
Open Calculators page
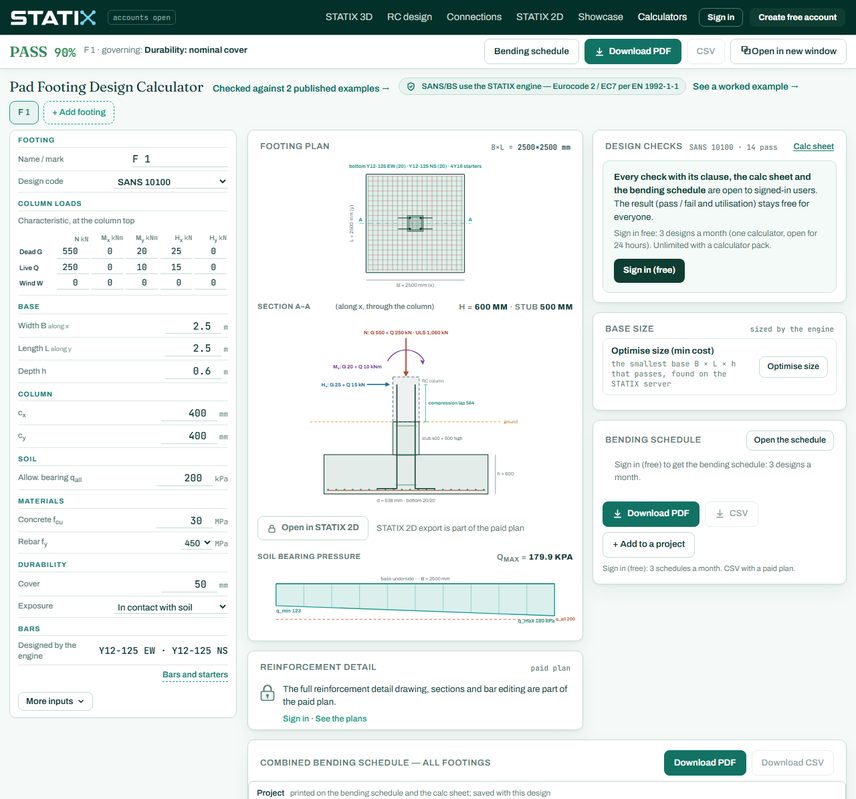[x=662, y=17]
